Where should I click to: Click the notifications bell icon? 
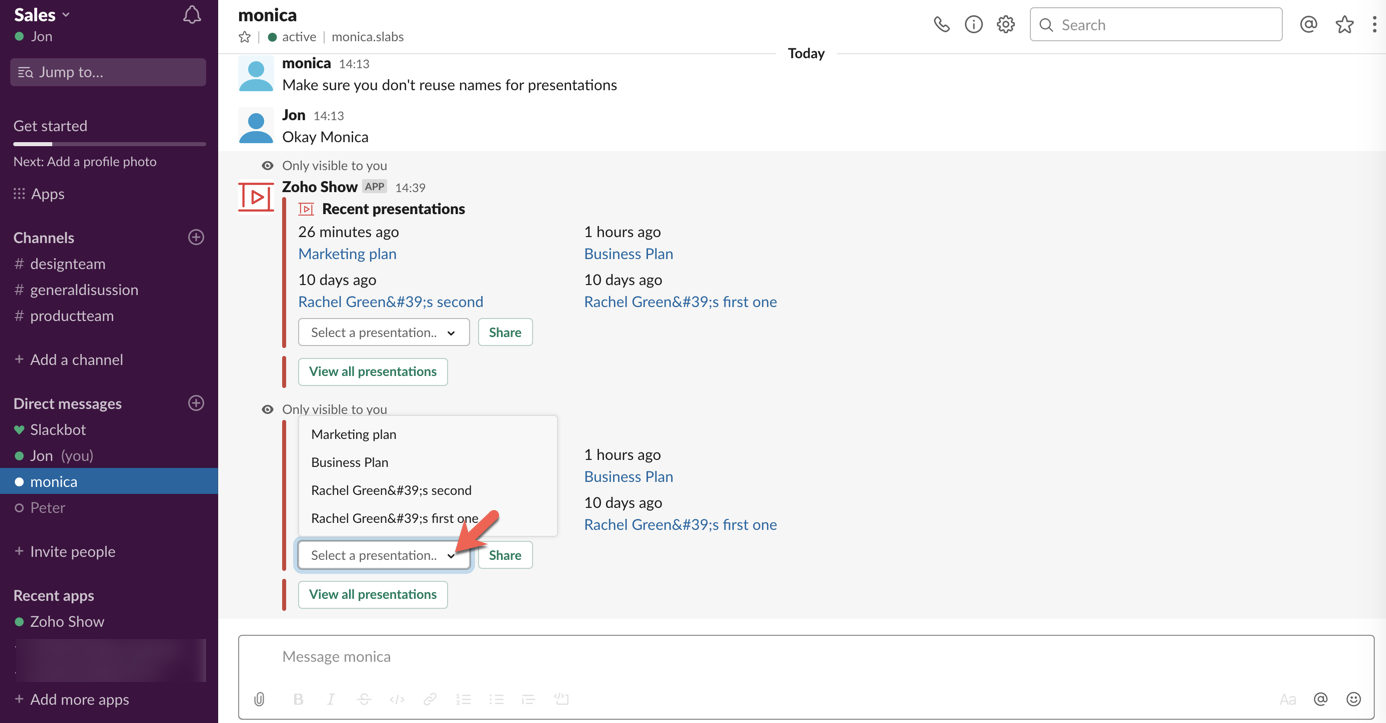pos(192,15)
